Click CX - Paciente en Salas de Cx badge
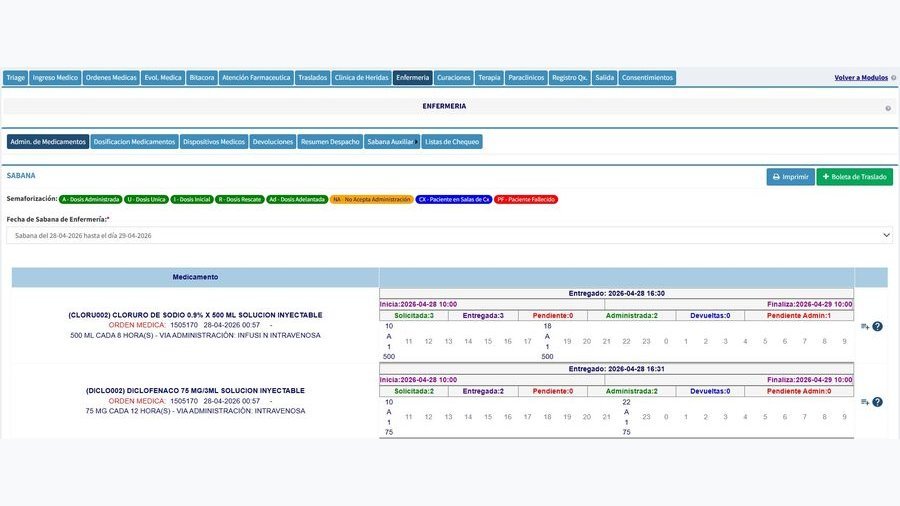900x506 pixels. (x=454, y=200)
